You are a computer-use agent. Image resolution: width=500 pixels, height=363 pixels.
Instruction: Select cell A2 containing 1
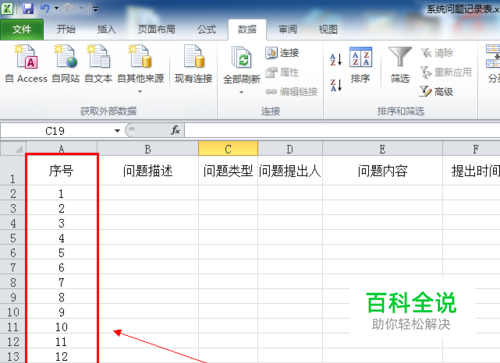click(62, 193)
